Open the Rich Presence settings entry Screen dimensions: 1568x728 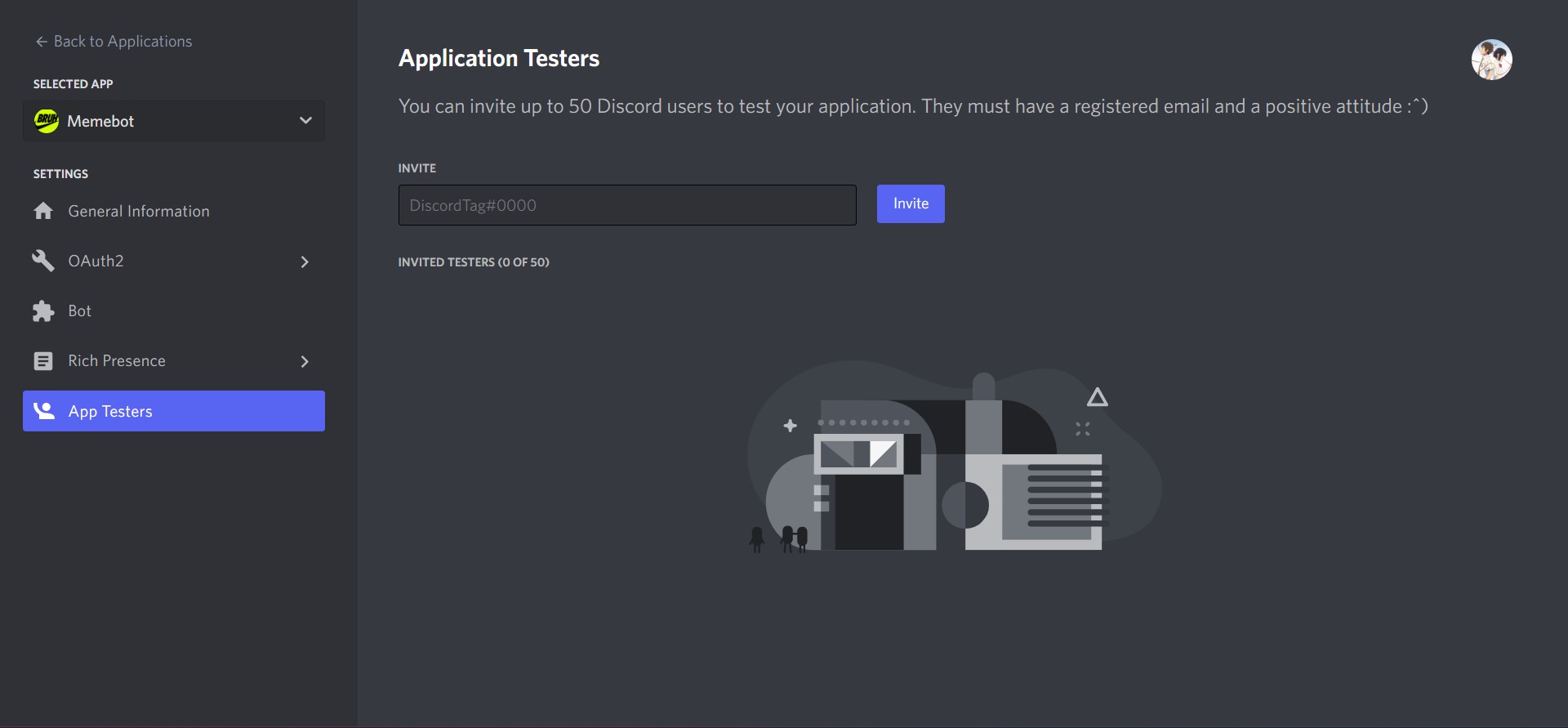point(116,360)
